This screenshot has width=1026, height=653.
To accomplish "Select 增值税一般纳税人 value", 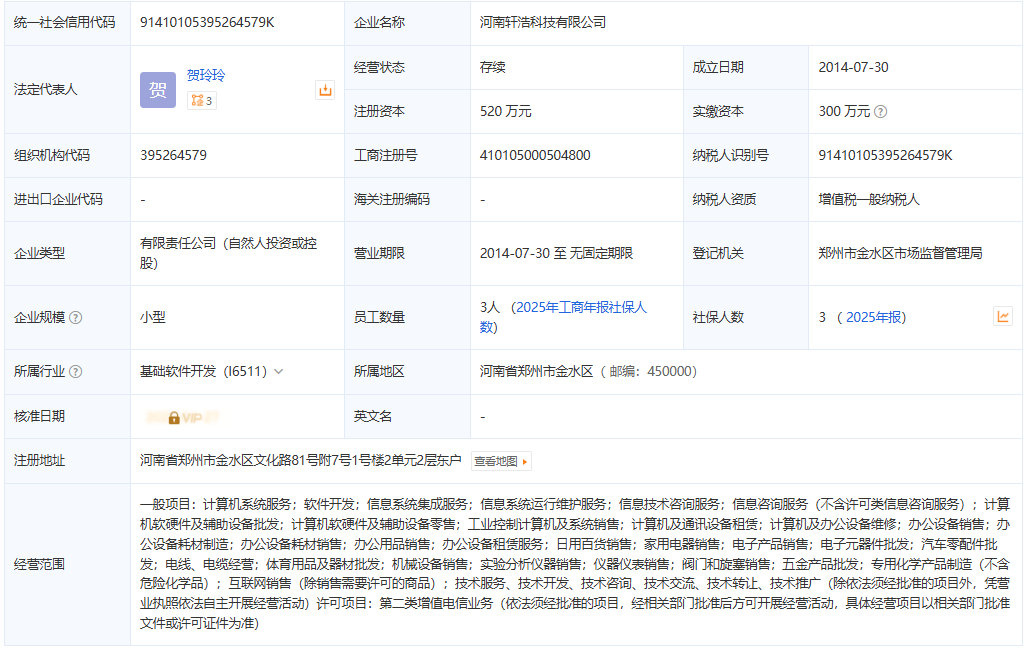I will (x=869, y=200).
